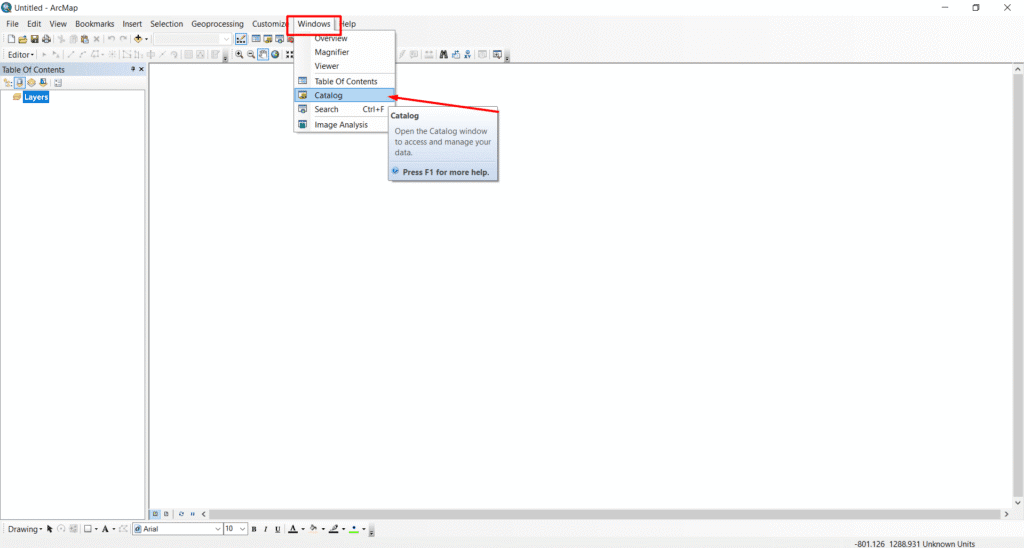1024x548 pixels.
Task: Save the current map document
Action: click(x=35, y=39)
